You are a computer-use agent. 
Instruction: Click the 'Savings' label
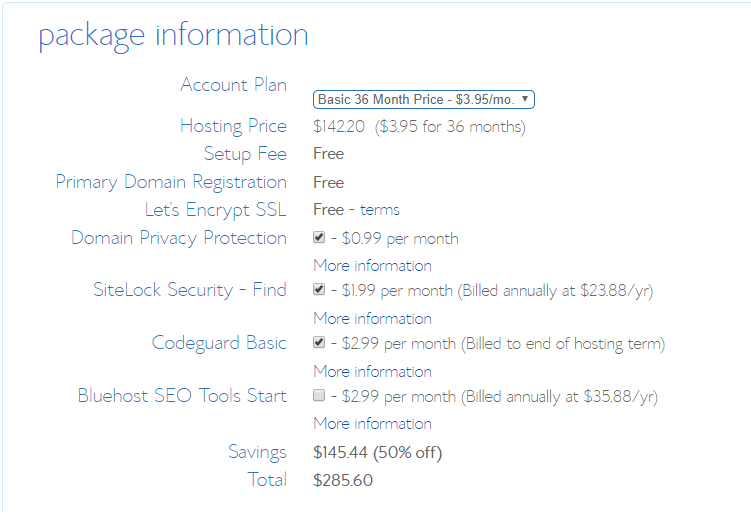pyautogui.click(x=258, y=452)
